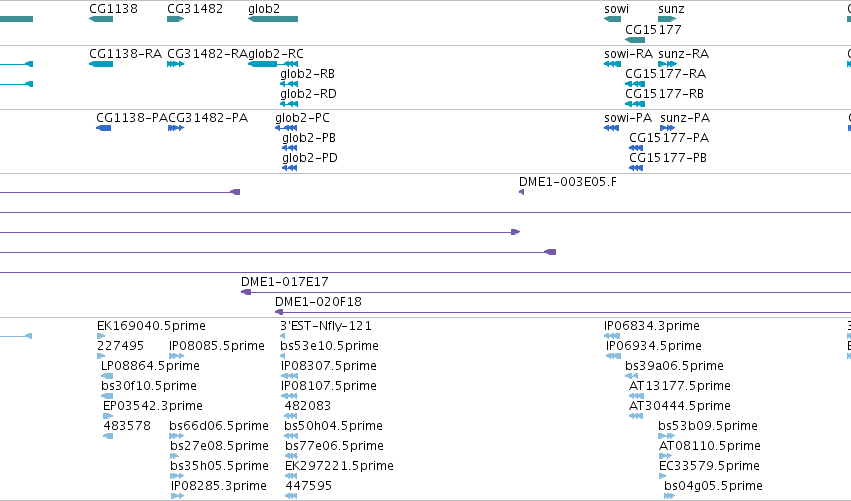Click the IP06834.3prime EST arrows
Image resolution: width=851 pixels, height=501 pixels.
(x=612, y=336)
